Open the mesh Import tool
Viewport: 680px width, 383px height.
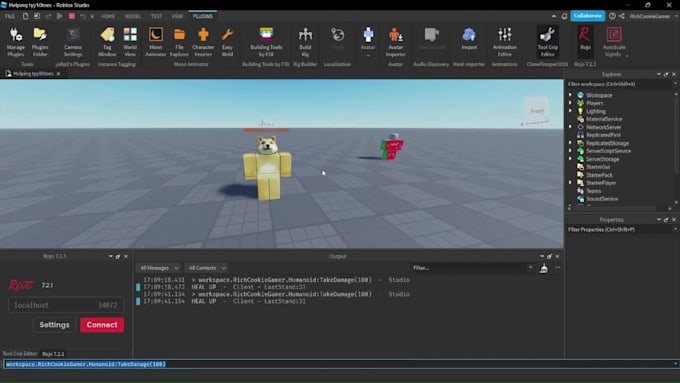[469, 39]
